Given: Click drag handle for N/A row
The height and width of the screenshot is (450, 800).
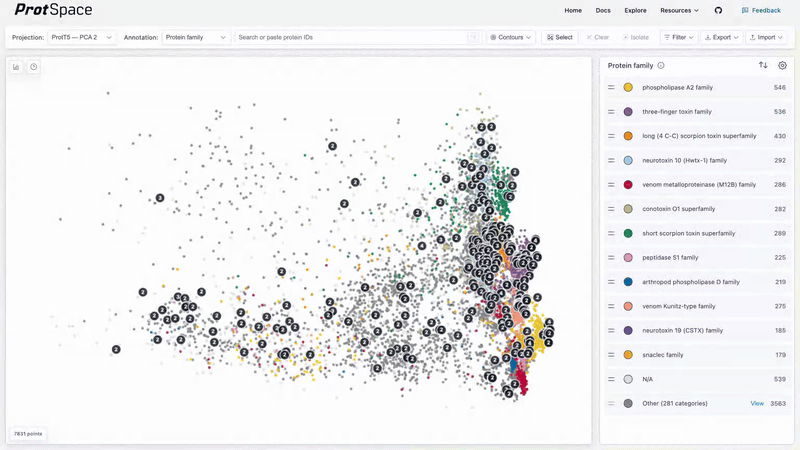Looking at the screenshot, I should tap(611, 379).
